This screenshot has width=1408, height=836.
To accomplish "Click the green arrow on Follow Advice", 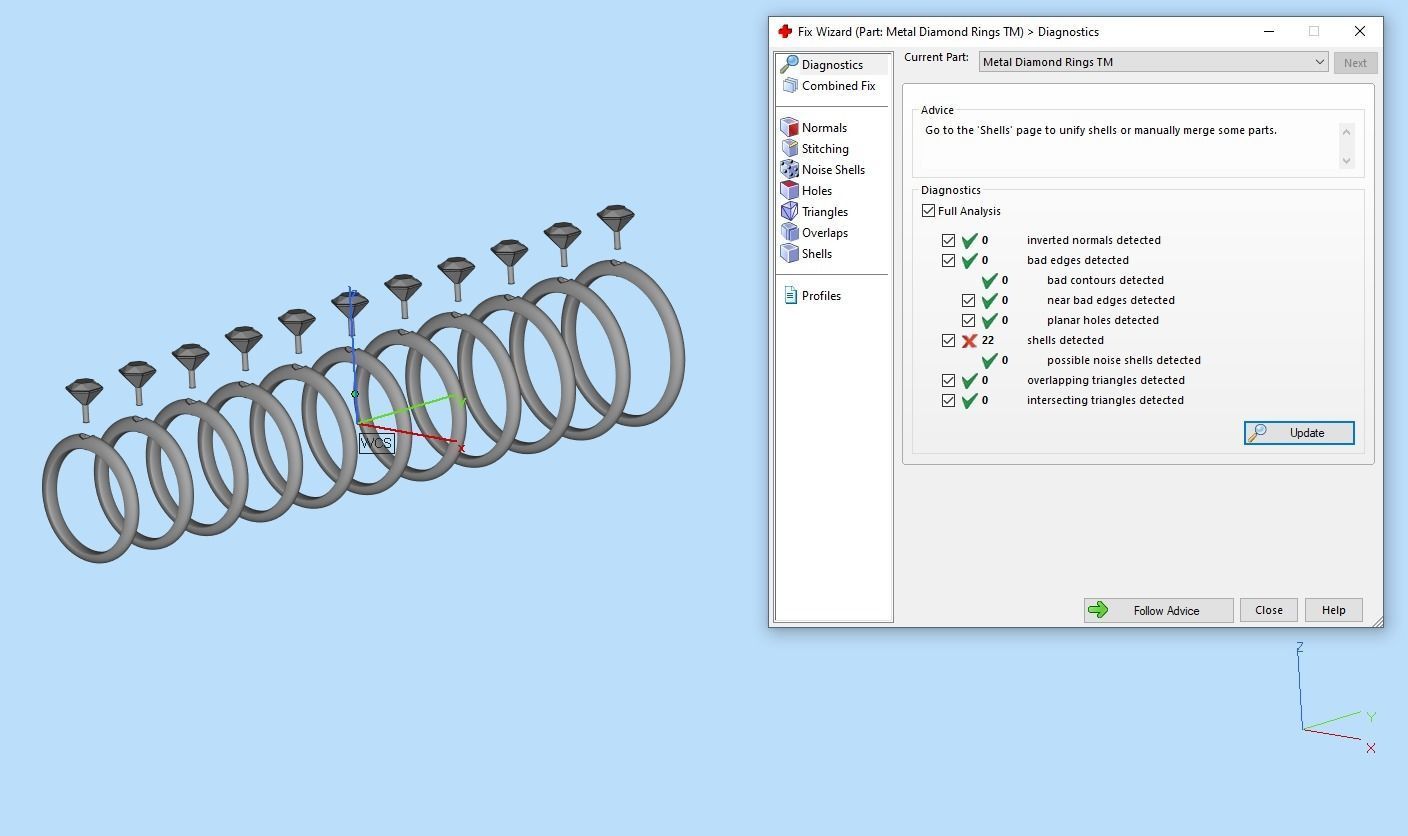I will 1098,610.
